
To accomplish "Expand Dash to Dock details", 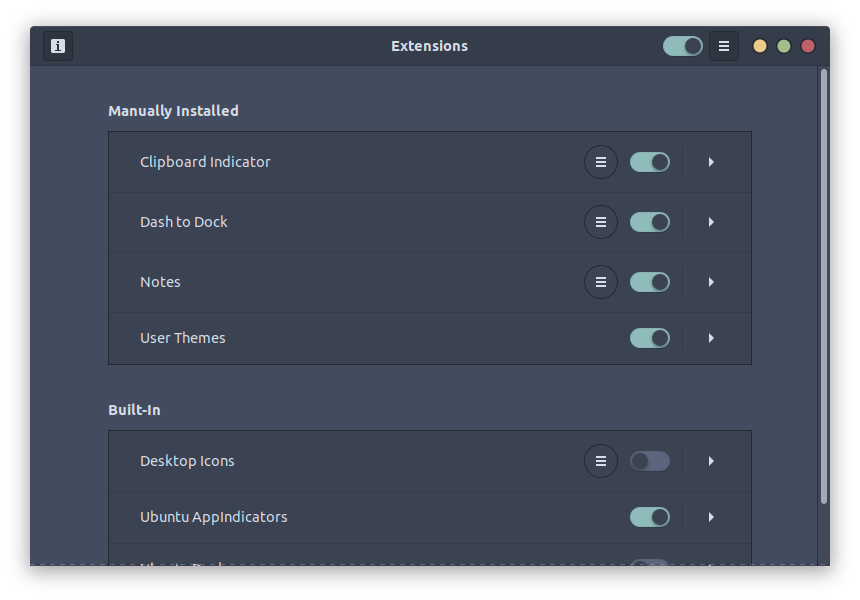I will [x=711, y=222].
